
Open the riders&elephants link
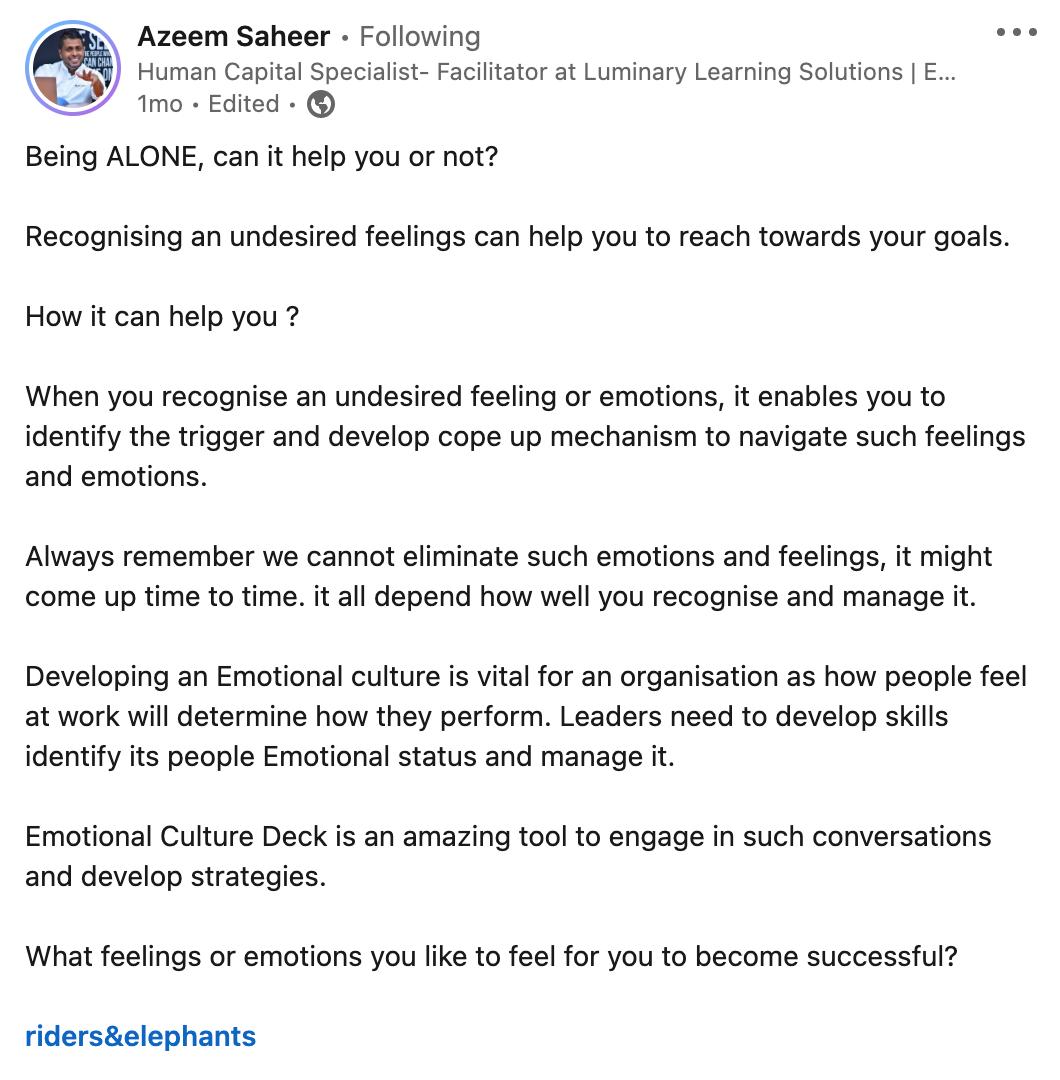[x=140, y=1036]
